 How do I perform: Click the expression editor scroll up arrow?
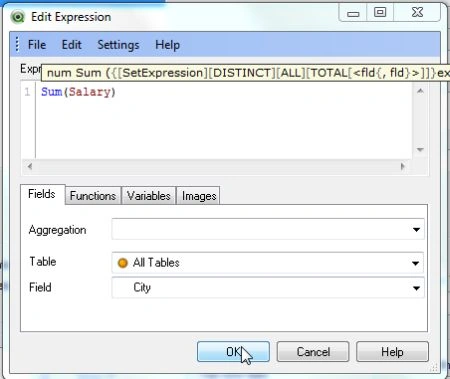point(420,90)
